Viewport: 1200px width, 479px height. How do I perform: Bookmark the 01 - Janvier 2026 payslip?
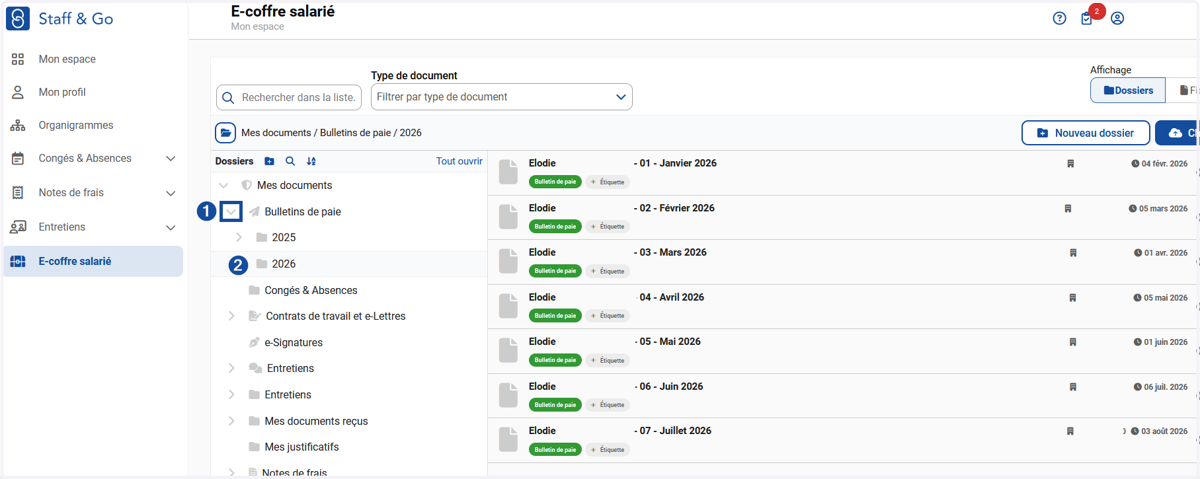point(1070,164)
